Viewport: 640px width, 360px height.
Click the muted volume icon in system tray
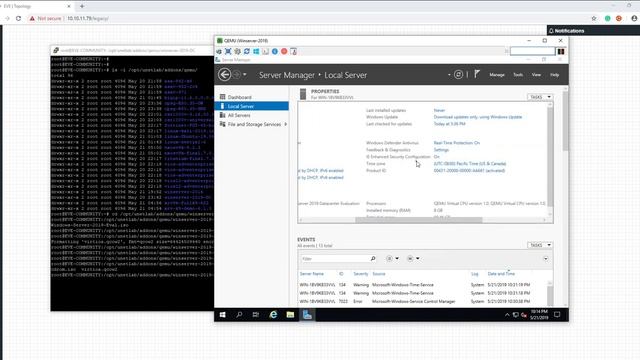524,315
